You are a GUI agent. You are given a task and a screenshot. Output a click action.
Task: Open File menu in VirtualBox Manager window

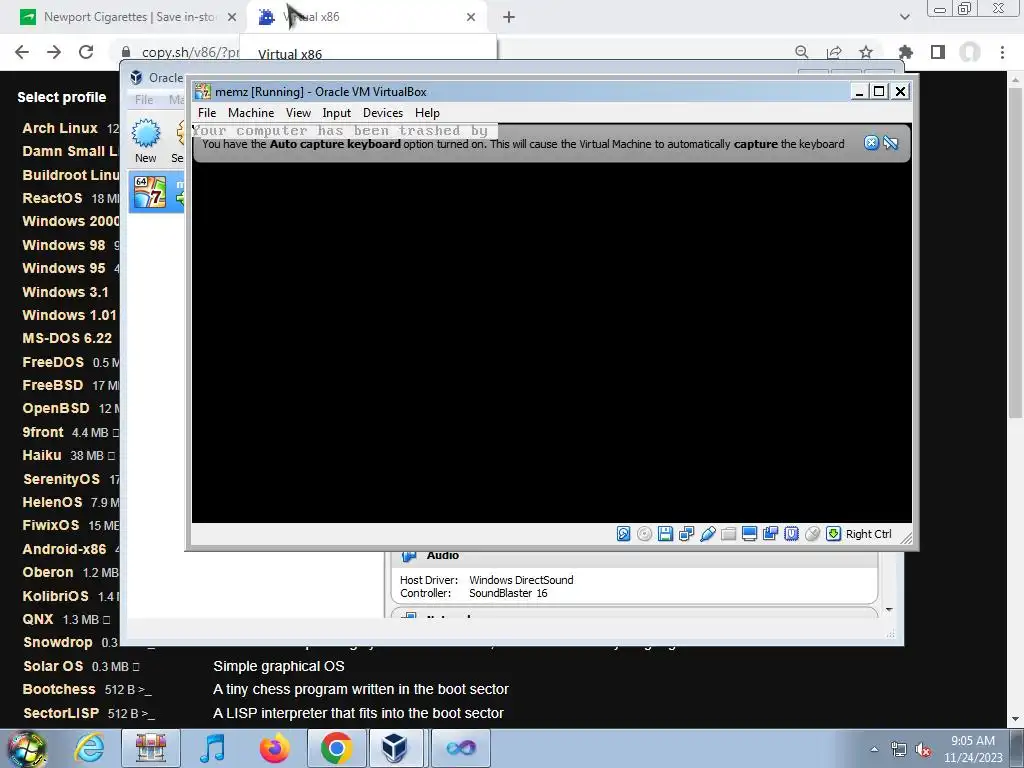[144, 100]
